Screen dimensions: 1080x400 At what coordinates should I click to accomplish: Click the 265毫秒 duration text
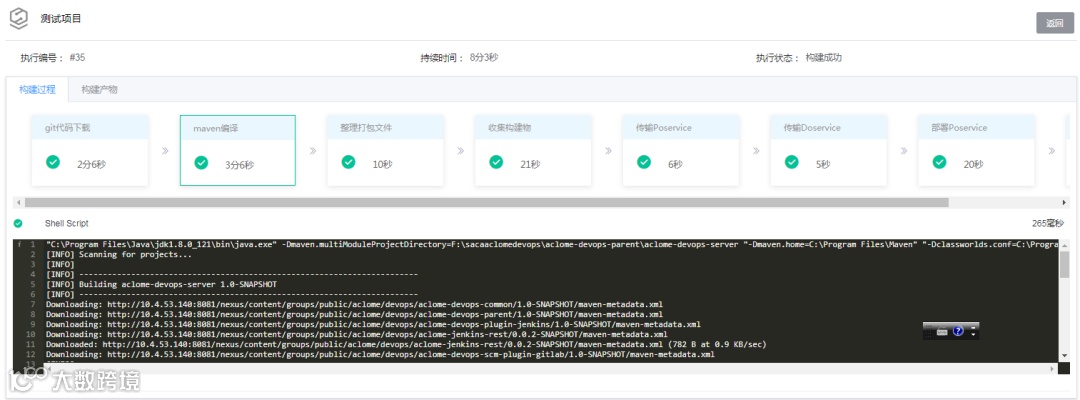click(x=1047, y=223)
